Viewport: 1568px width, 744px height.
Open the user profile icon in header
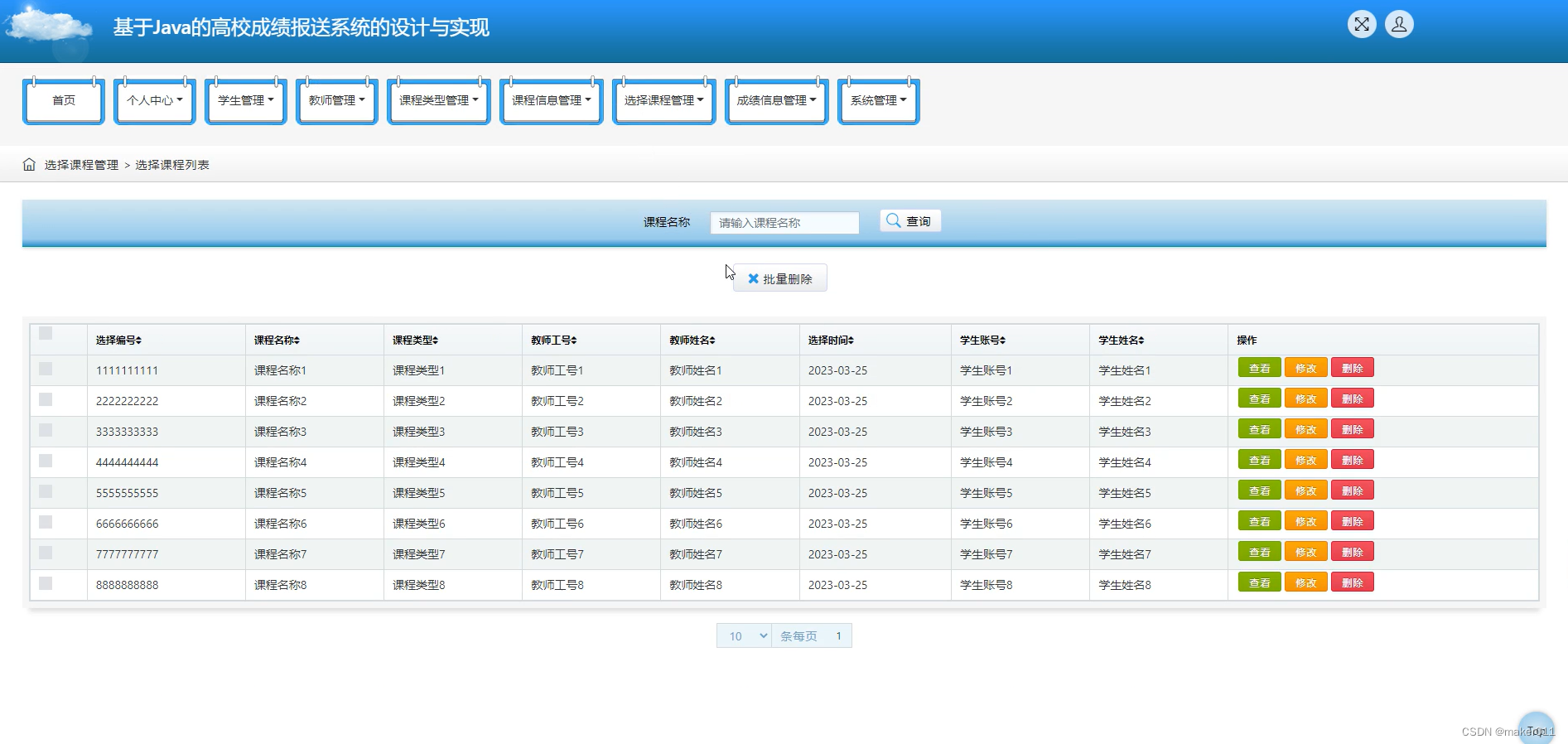[1399, 24]
